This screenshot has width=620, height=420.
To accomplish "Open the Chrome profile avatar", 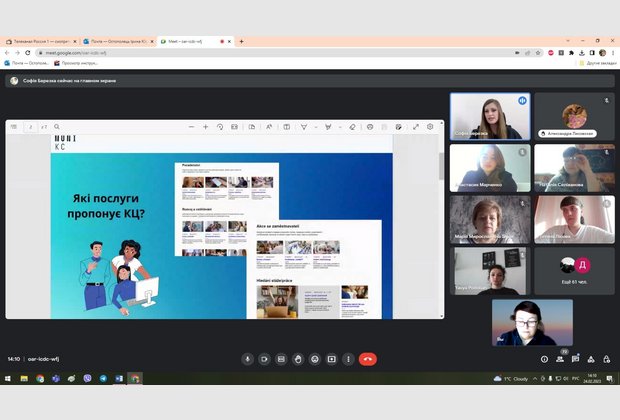I will pyautogui.click(x=603, y=53).
